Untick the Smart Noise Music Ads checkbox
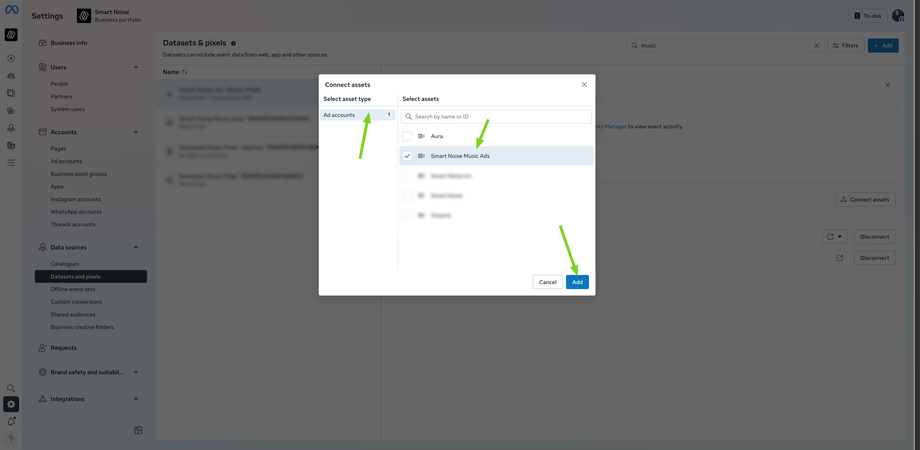 coord(407,156)
